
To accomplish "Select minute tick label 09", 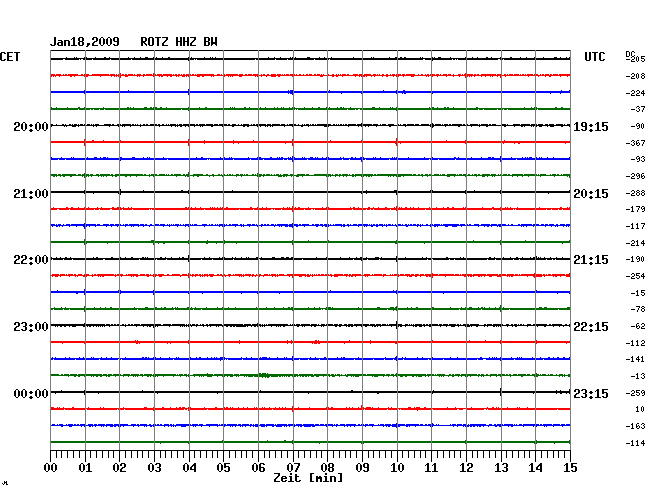I will click(x=362, y=468).
